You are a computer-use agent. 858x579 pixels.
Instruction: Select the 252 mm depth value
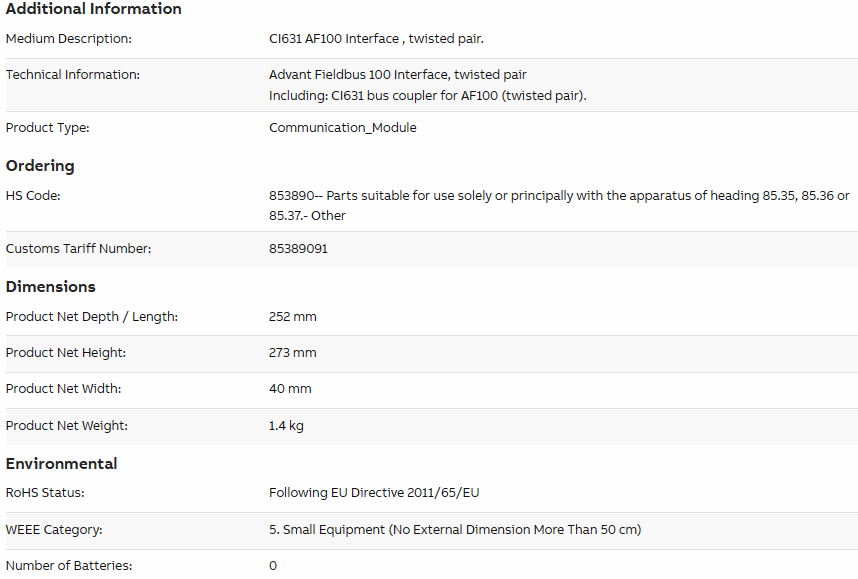coord(292,317)
